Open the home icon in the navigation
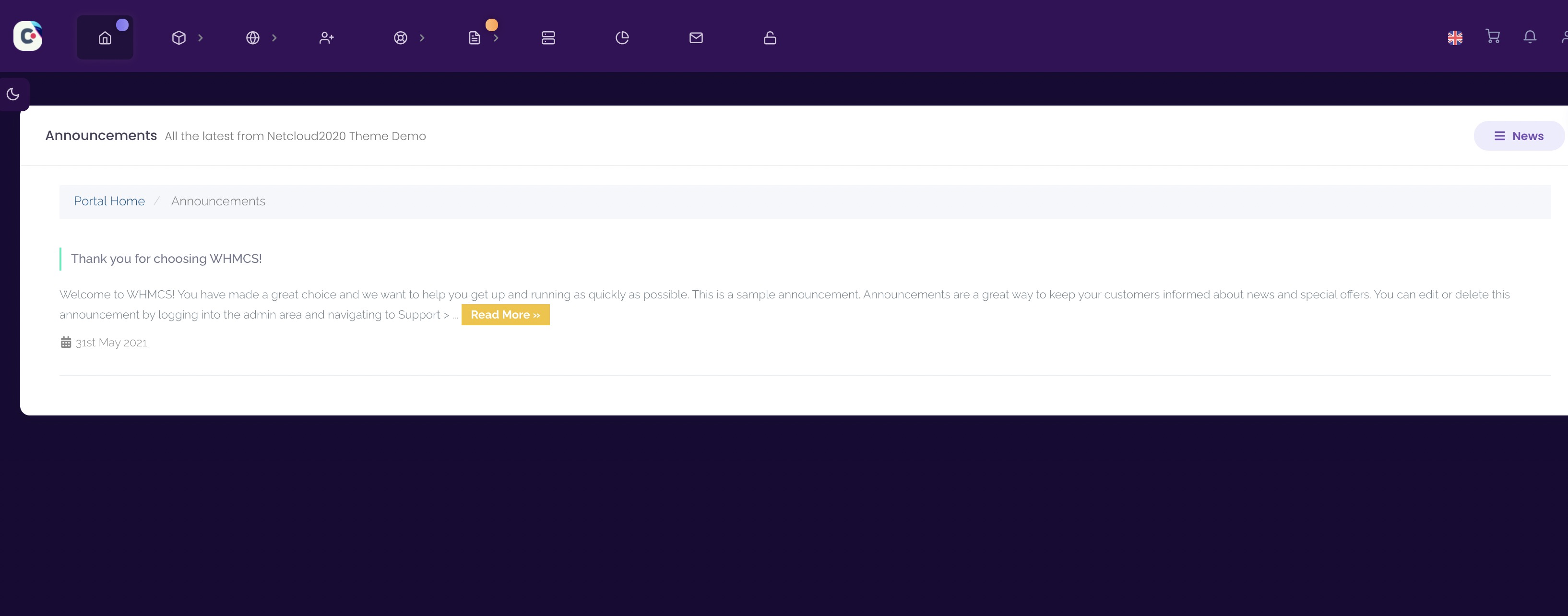Viewport: 1568px width, 616px height. [x=105, y=38]
